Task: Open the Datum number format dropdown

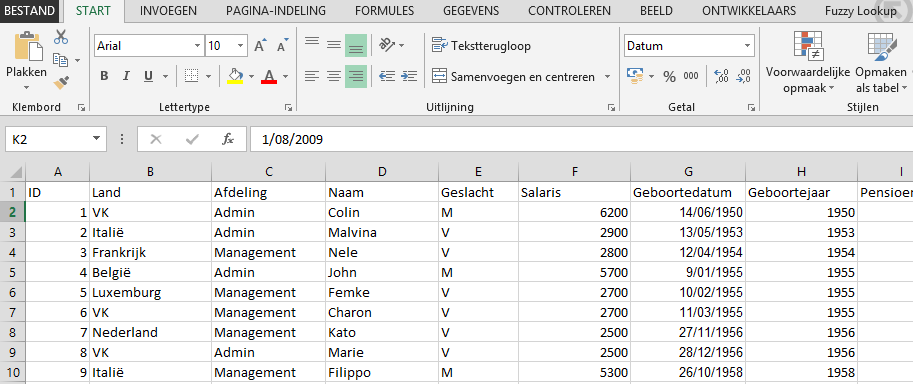Action: point(747,45)
